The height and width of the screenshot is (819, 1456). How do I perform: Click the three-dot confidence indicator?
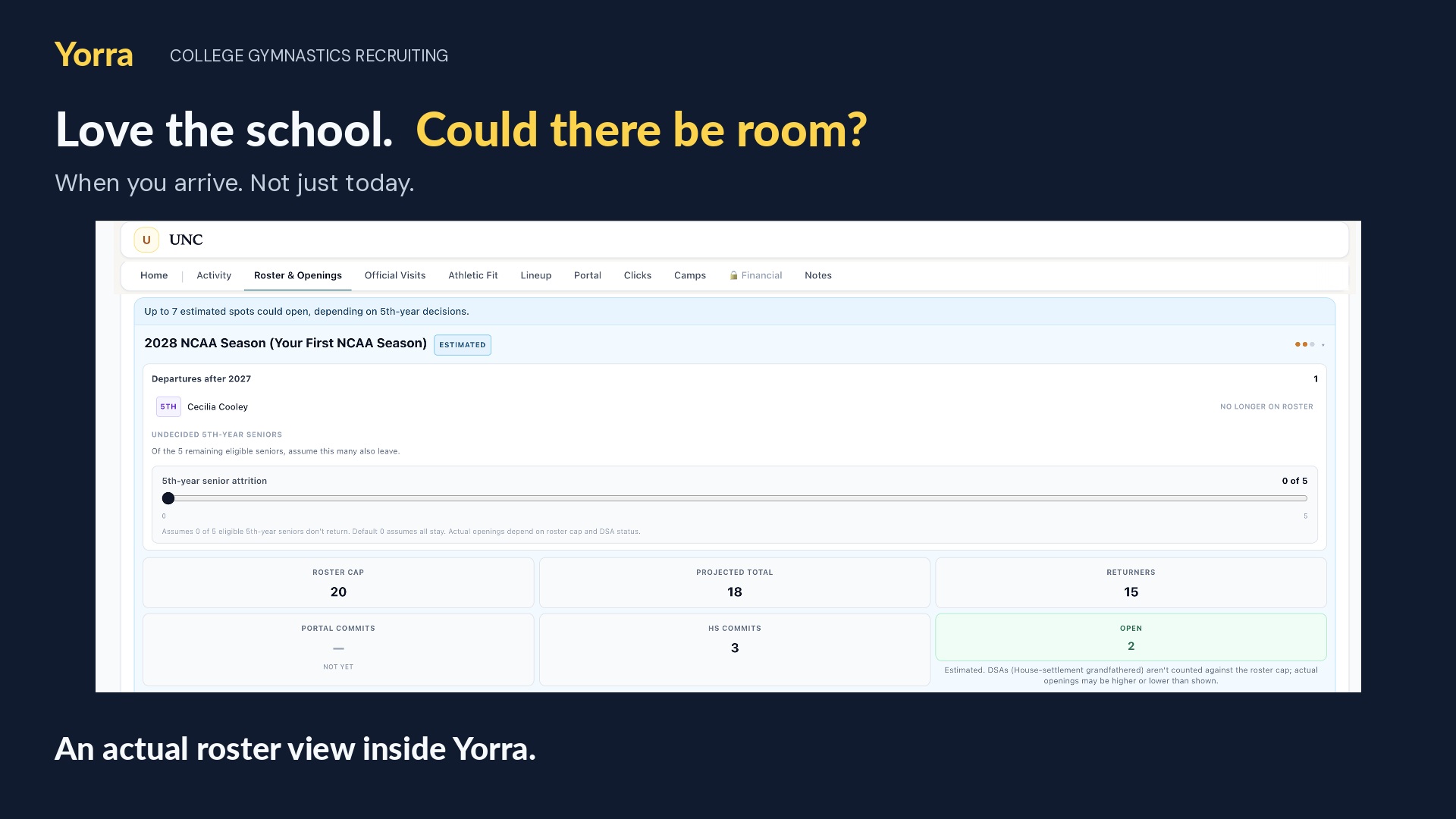1304,344
